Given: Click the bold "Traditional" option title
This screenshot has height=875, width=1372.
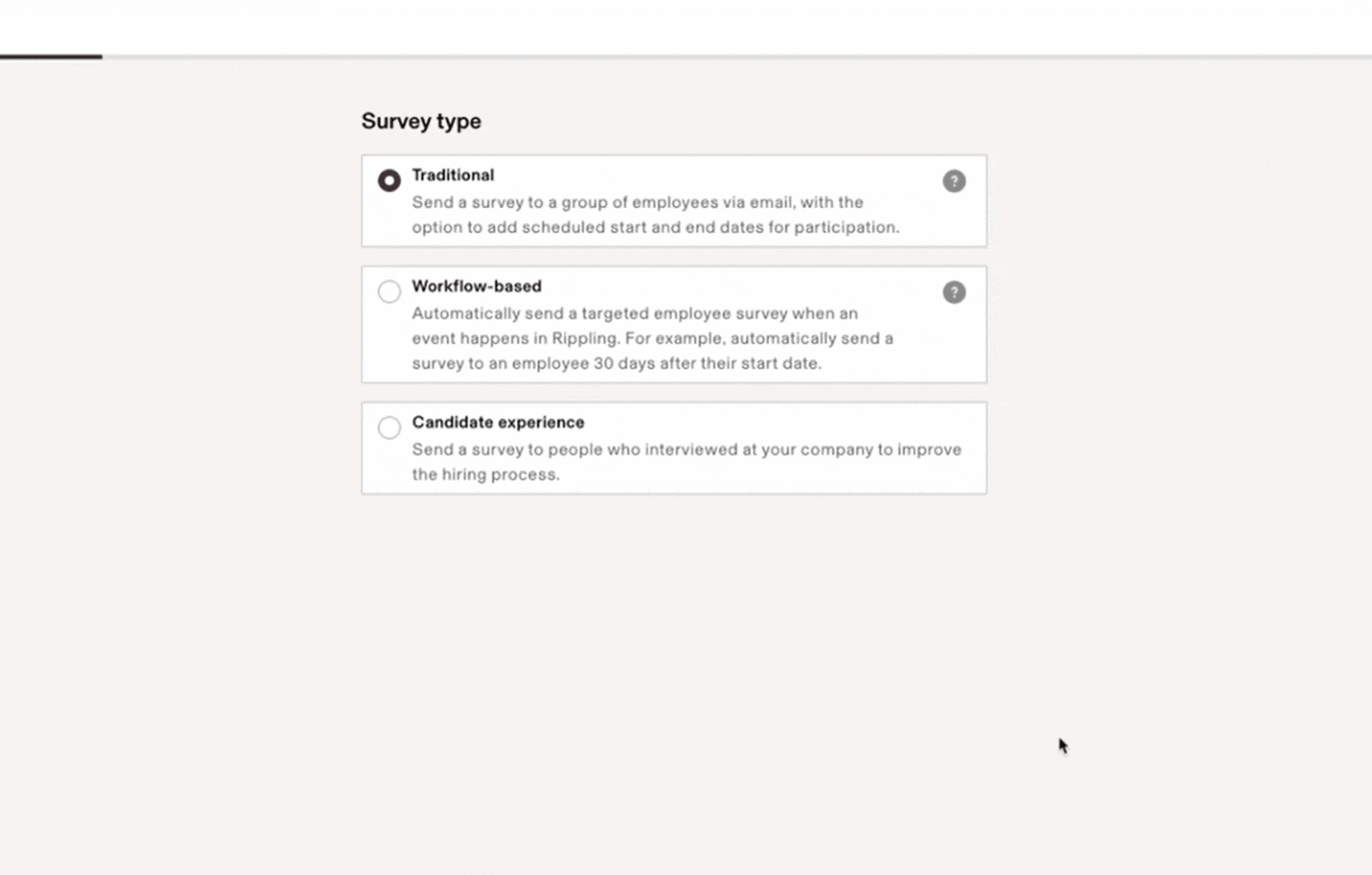Looking at the screenshot, I should click(452, 176).
